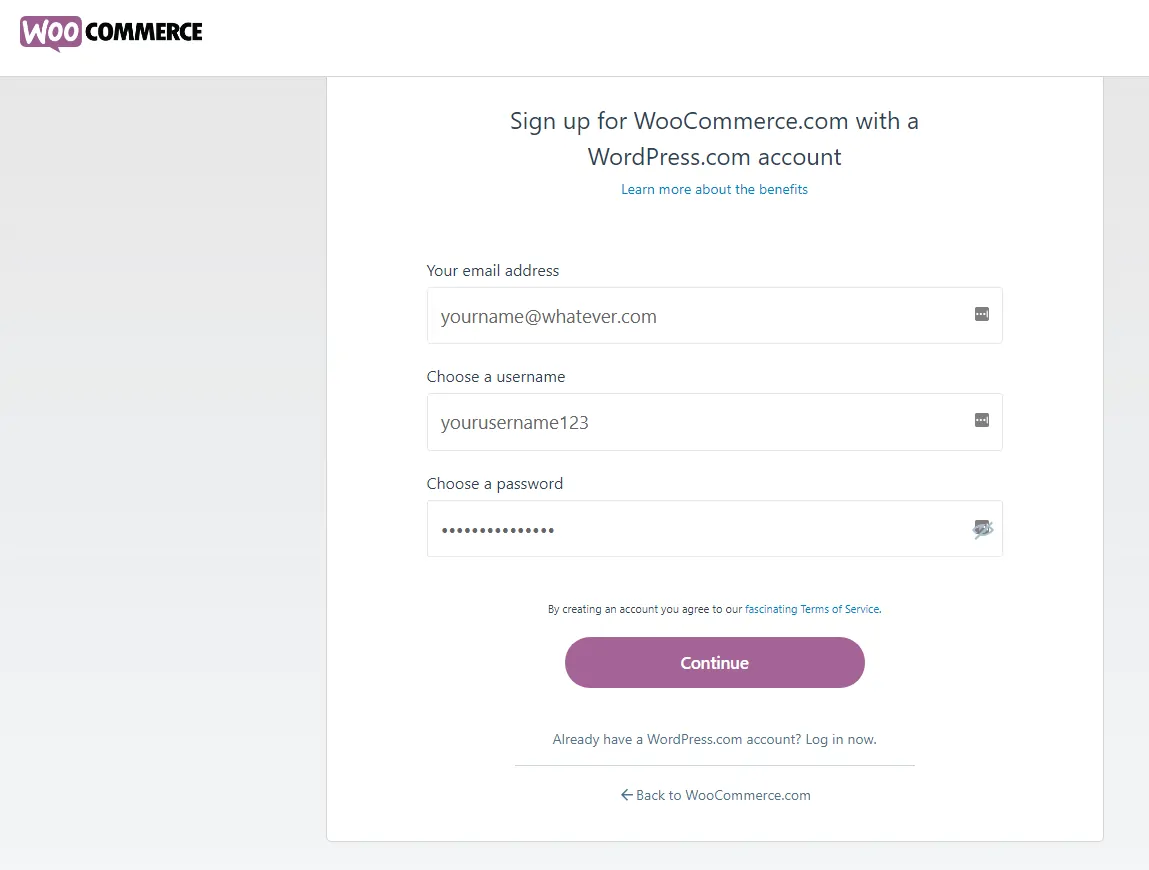Screen dimensions: 1149x870
Task: Click the black COMMERCE wordmark in header
Action: pos(144,32)
